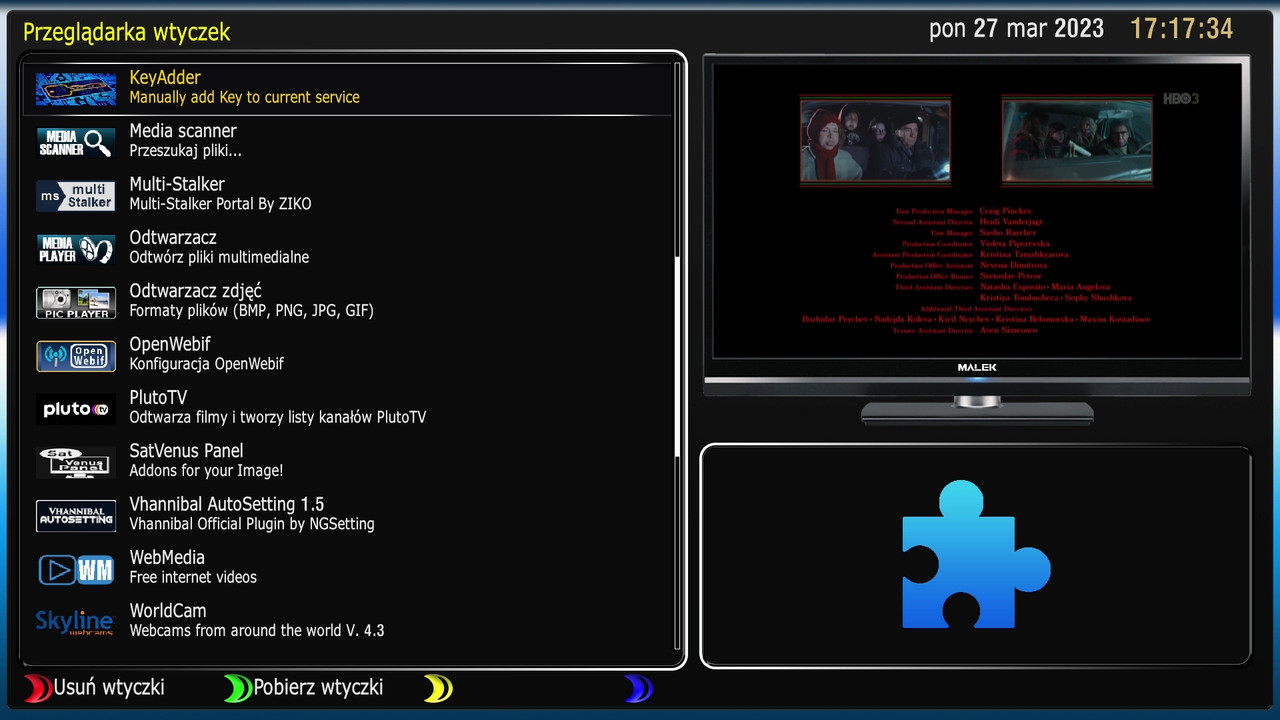This screenshot has width=1280, height=720.
Task: Click the plugin list vertical scrollbar
Action: (x=678, y=355)
